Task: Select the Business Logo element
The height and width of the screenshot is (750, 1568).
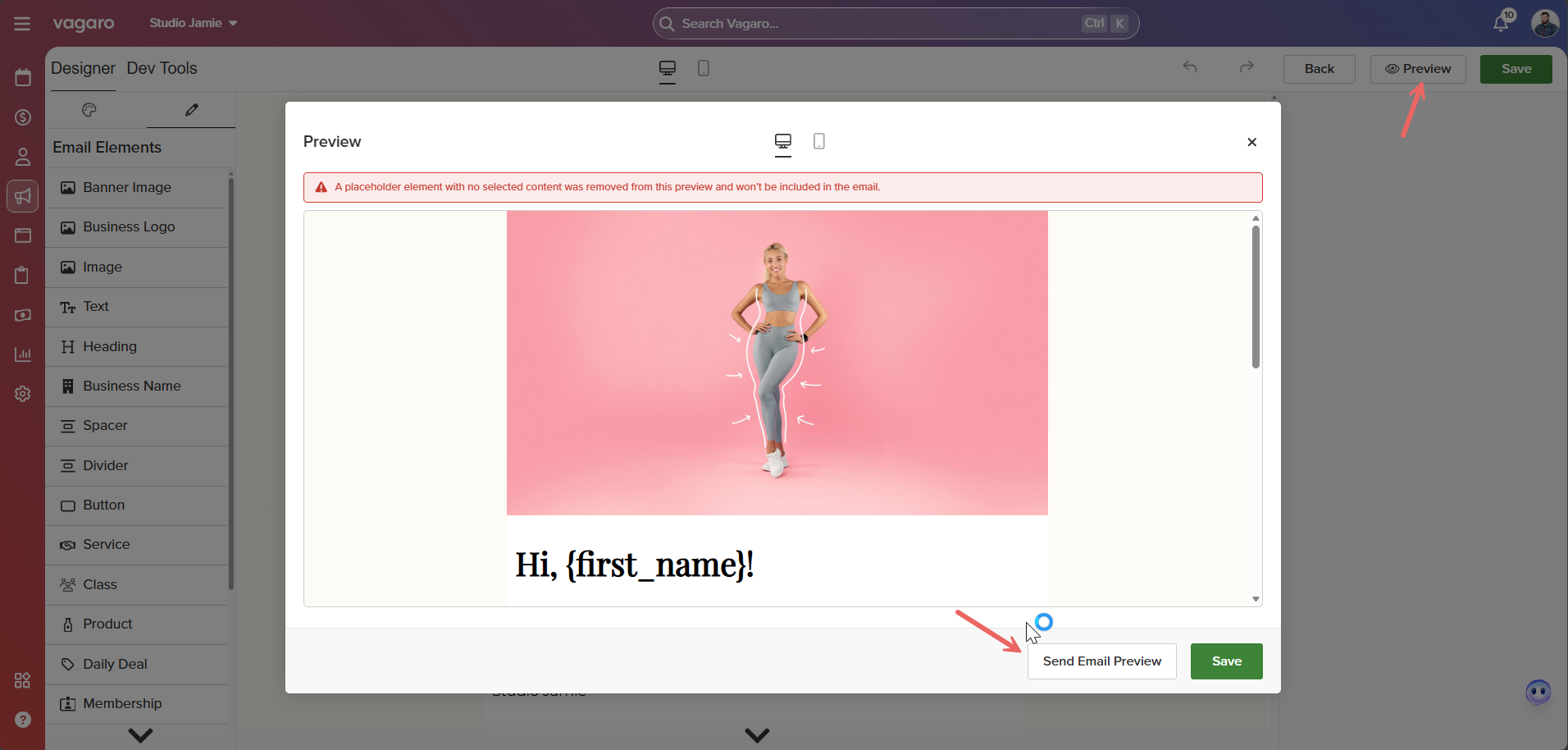Action: tap(136, 227)
